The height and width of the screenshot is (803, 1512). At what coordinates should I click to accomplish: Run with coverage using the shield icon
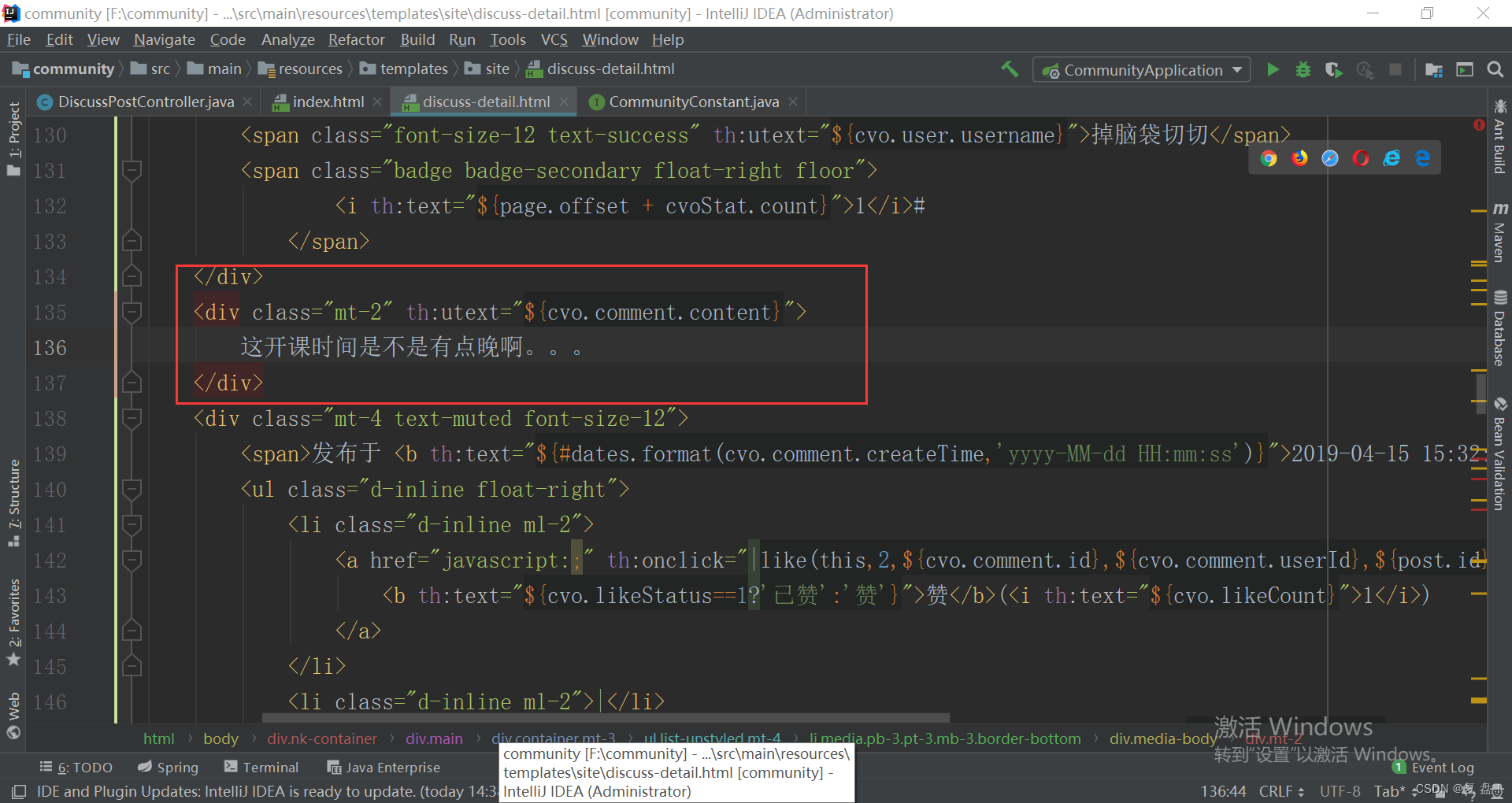(1333, 69)
